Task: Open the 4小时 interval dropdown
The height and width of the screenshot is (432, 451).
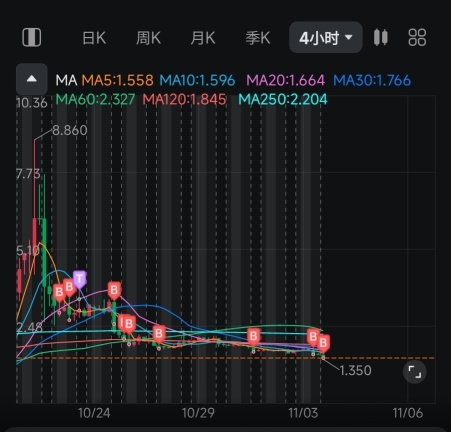Action: click(x=326, y=37)
